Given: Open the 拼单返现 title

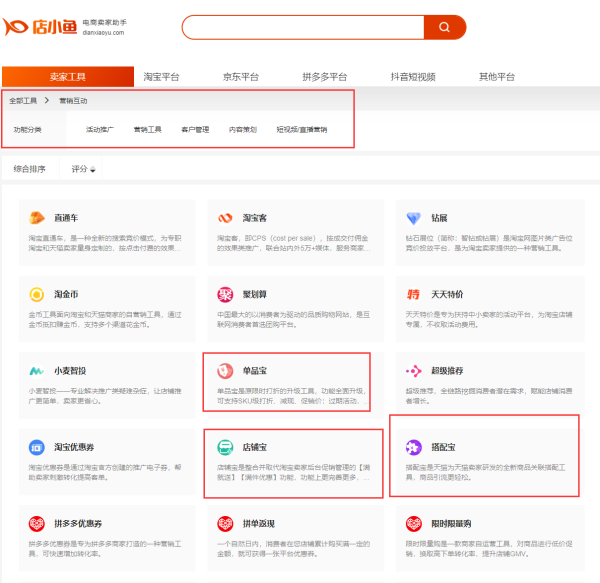Looking at the screenshot, I should click(259, 524).
